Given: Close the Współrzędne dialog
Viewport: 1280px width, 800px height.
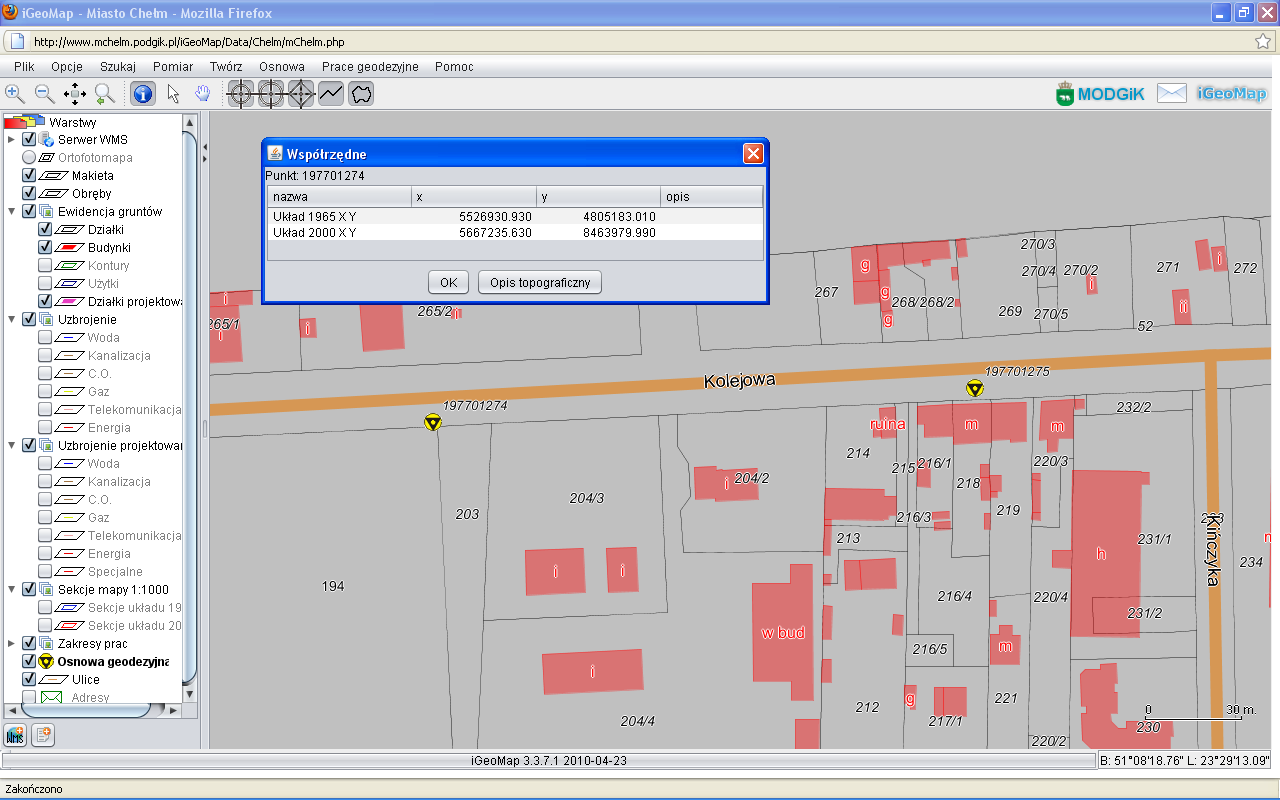Looking at the screenshot, I should tap(753, 154).
